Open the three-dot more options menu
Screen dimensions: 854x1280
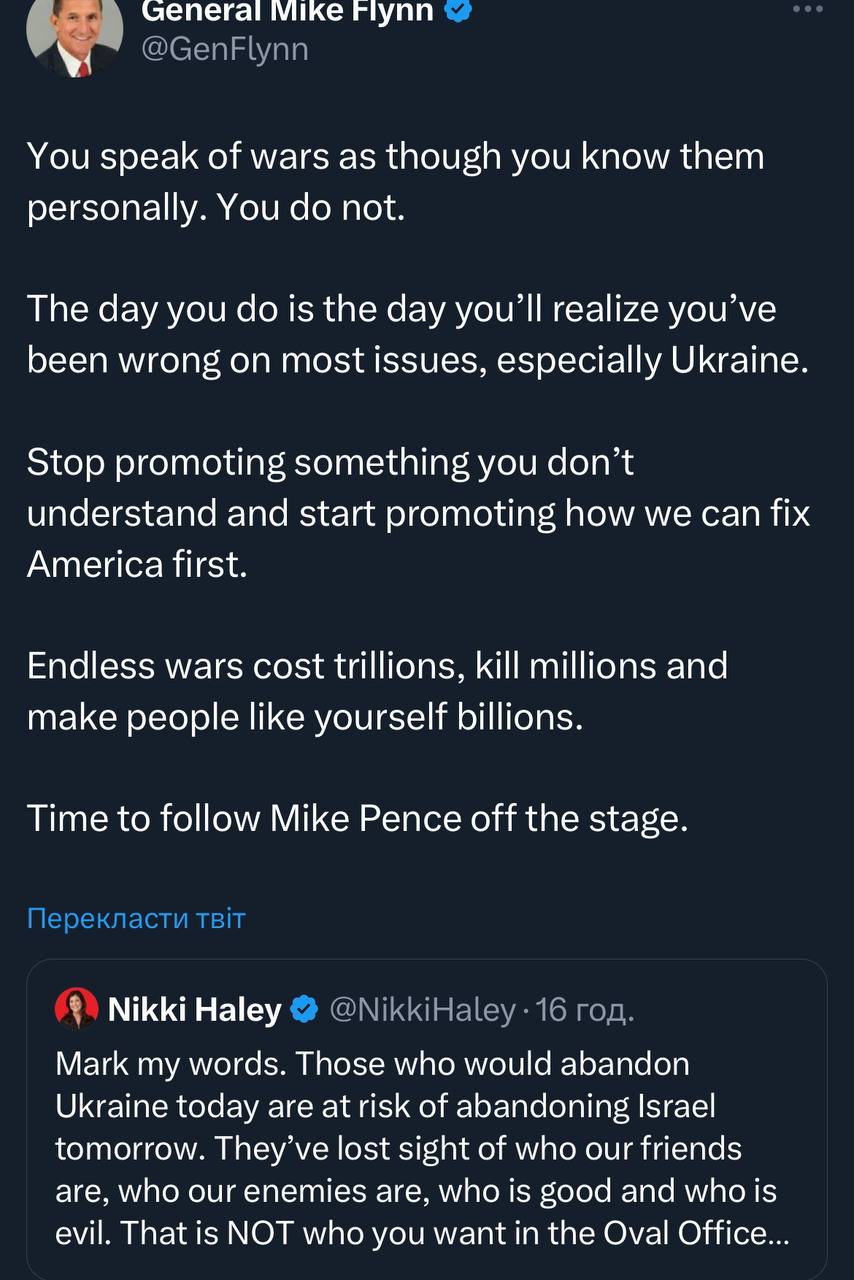[x=808, y=9]
